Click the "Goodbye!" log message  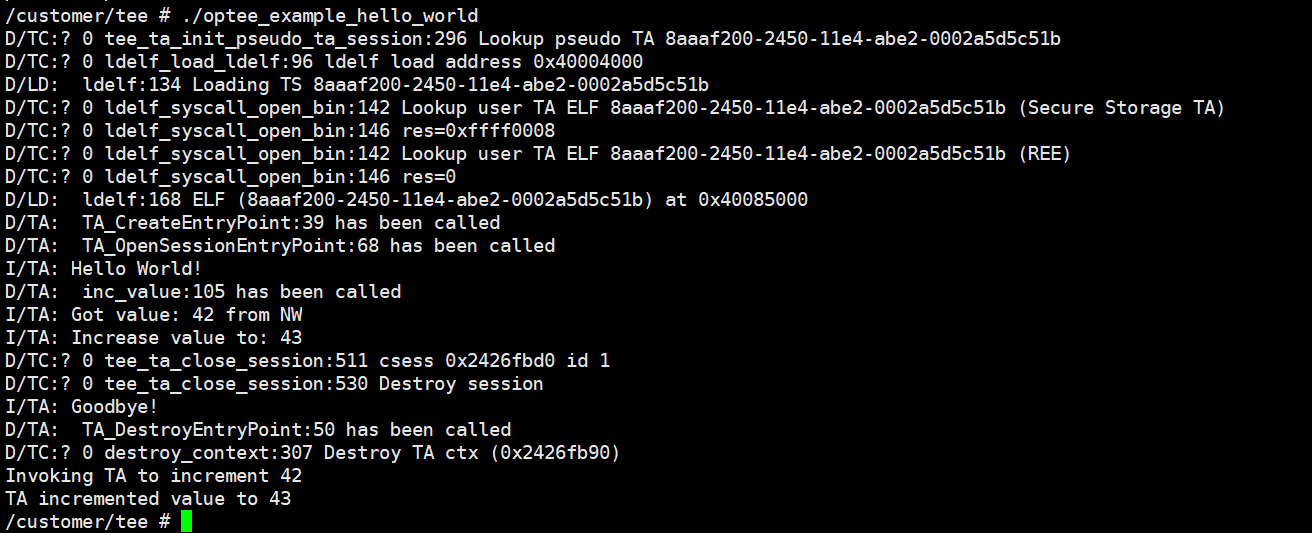(x=114, y=407)
